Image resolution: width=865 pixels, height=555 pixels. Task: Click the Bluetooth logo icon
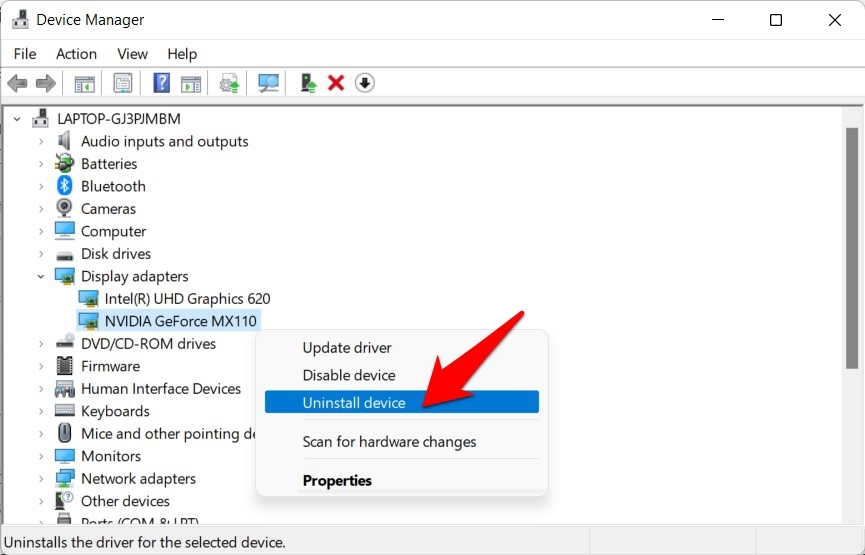coord(64,186)
